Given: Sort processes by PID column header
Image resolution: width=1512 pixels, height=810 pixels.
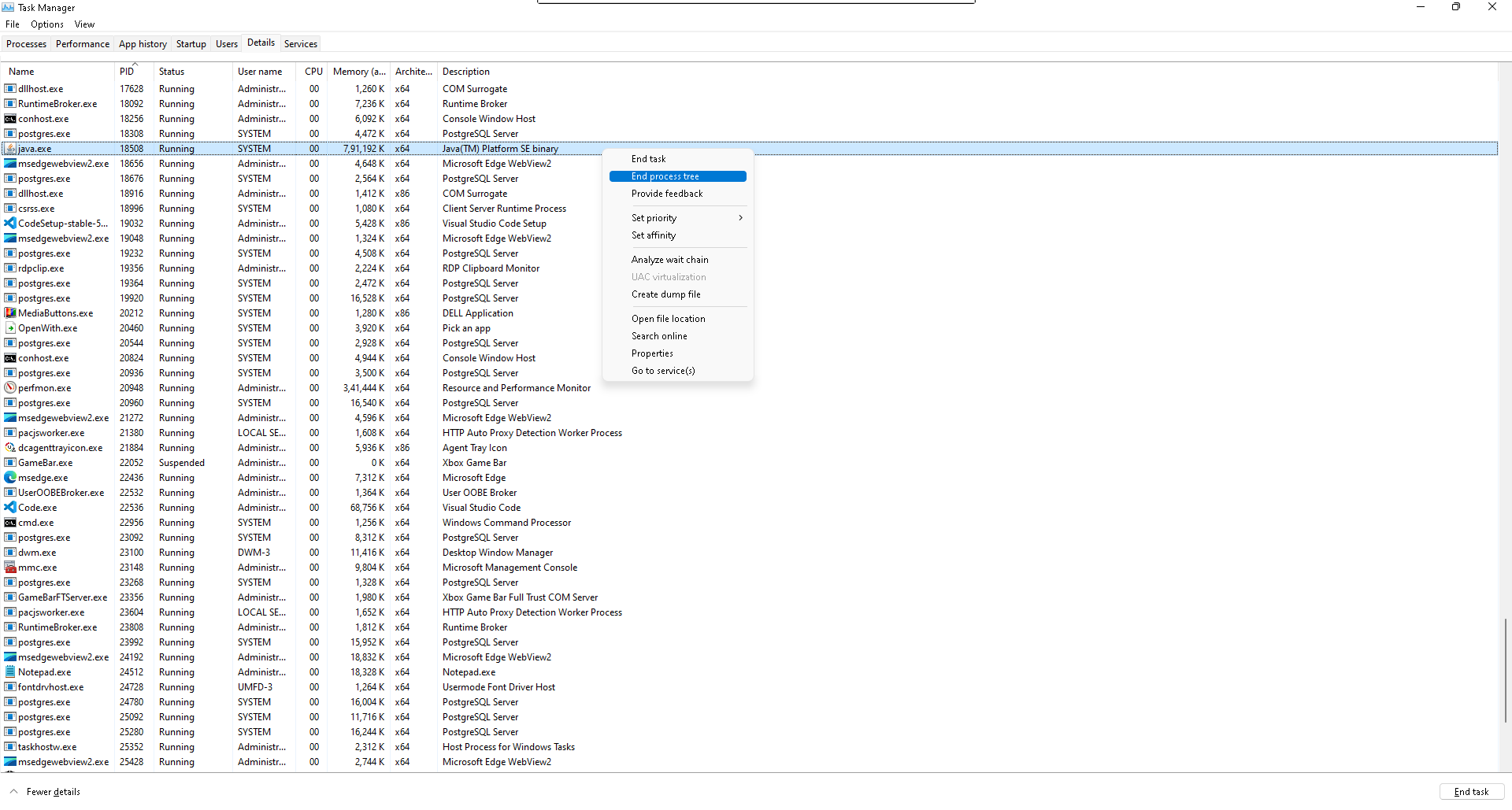Looking at the screenshot, I should point(127,72).
